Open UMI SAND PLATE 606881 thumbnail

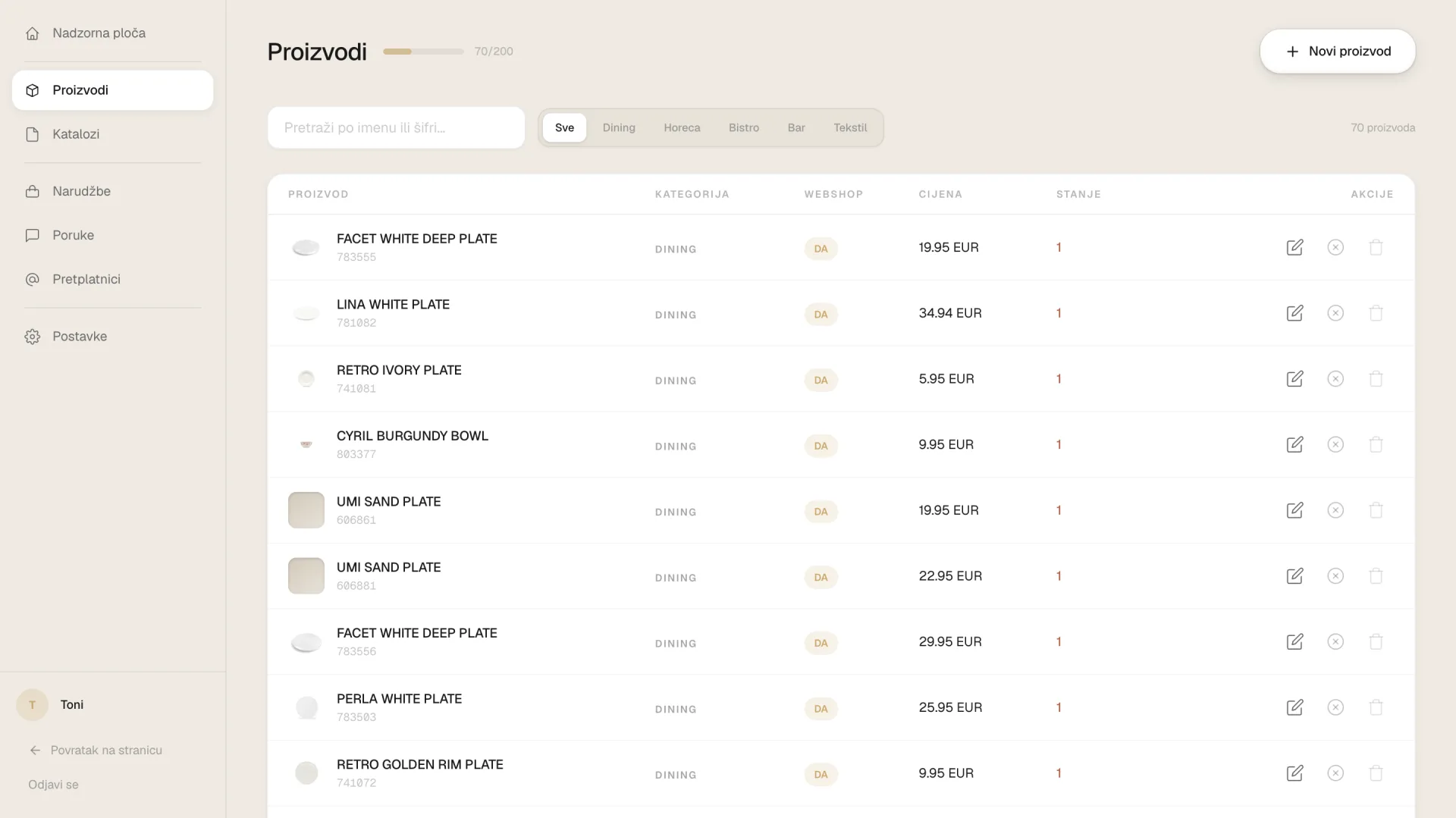tap(306, 576)
